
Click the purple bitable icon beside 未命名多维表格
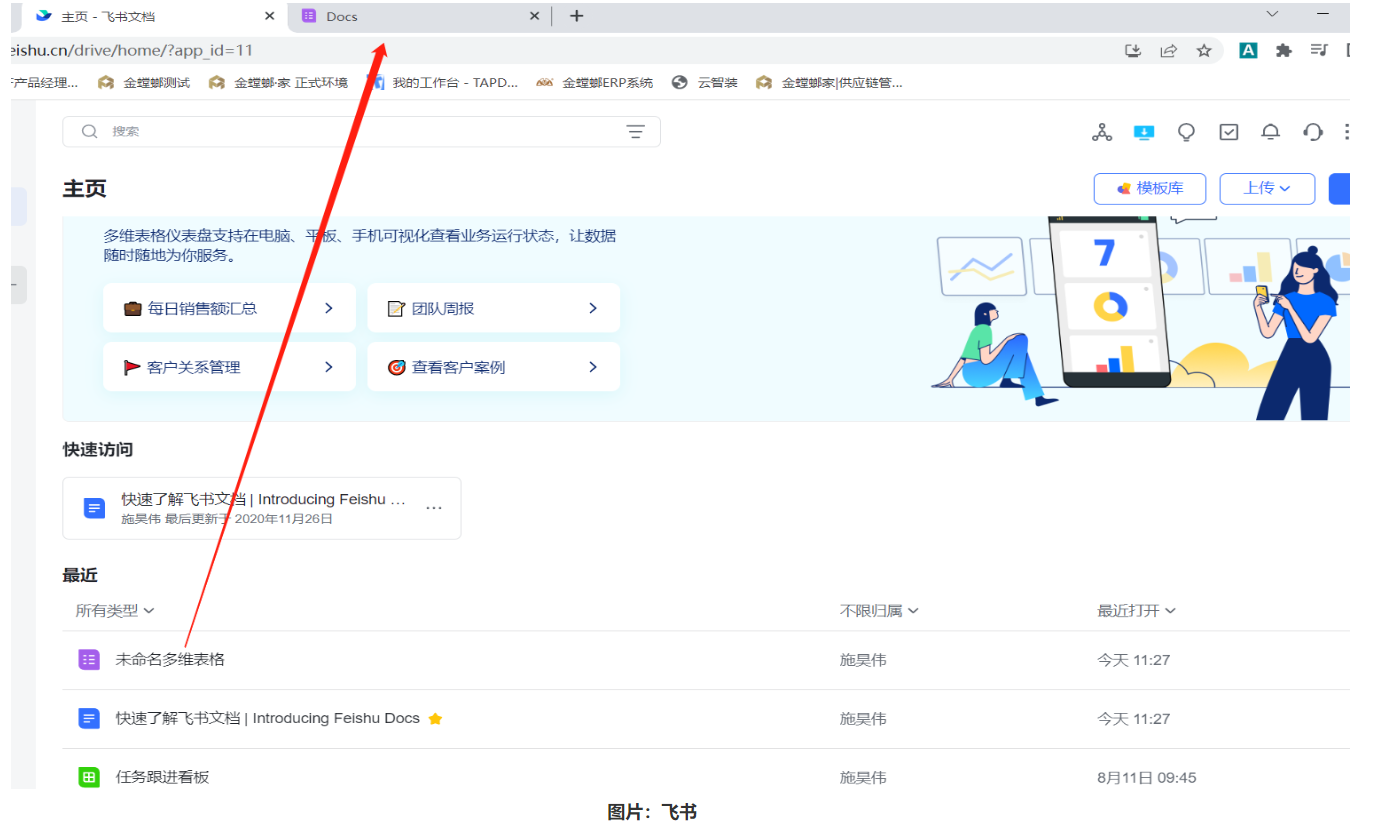[89, 660]
